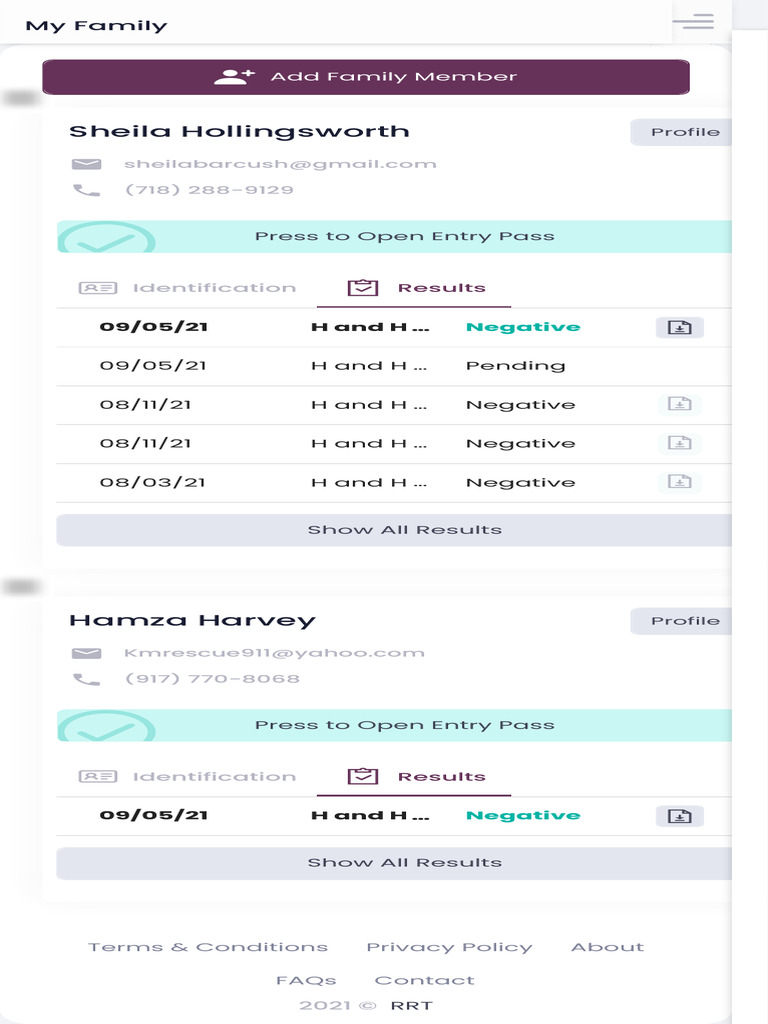Screen dimensions: 768x1024
Task: Expand Show All Results for Sheila
Action: coord(404,530)
